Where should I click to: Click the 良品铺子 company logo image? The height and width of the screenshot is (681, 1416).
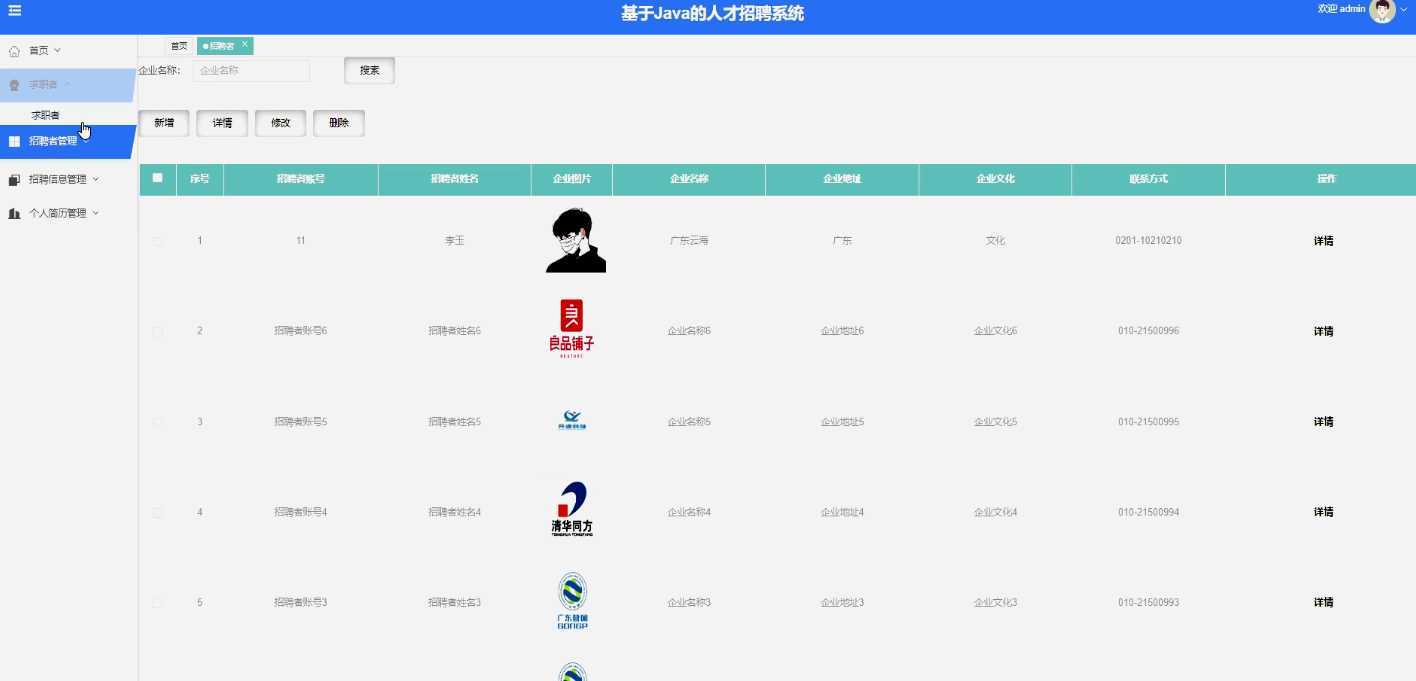571,330
